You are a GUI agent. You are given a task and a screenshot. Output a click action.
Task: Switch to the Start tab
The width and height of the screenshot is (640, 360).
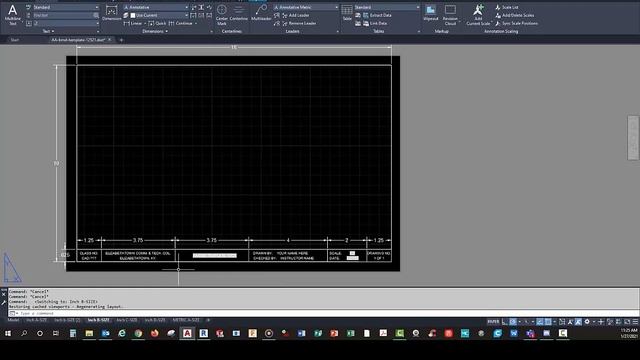click(15, 40)
